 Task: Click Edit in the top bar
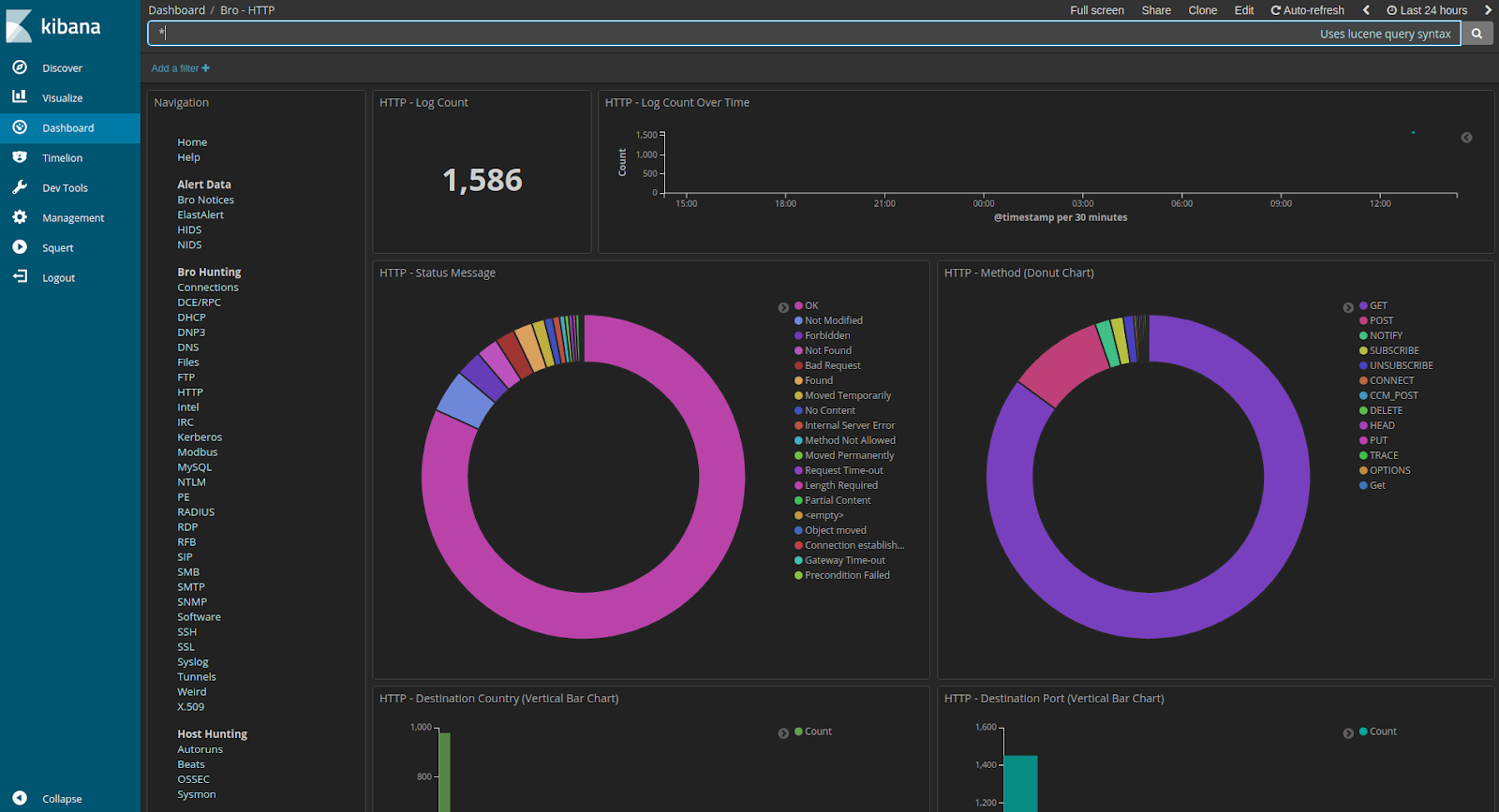pyautogui.click(x=1244, y=10)
